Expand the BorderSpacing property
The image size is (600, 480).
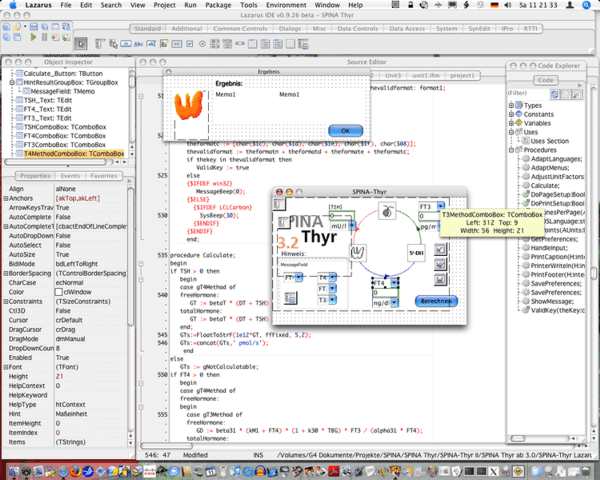[x=6, y=273]
